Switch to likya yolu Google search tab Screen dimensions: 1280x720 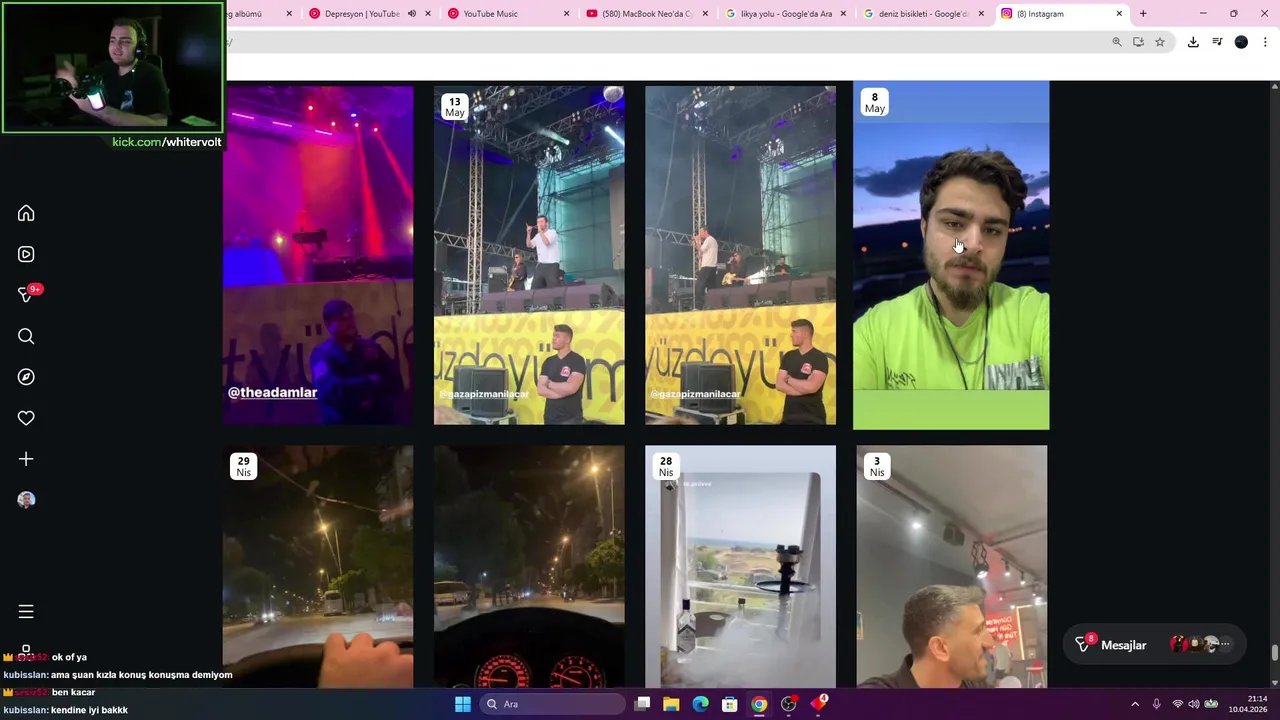pos(785,14)
